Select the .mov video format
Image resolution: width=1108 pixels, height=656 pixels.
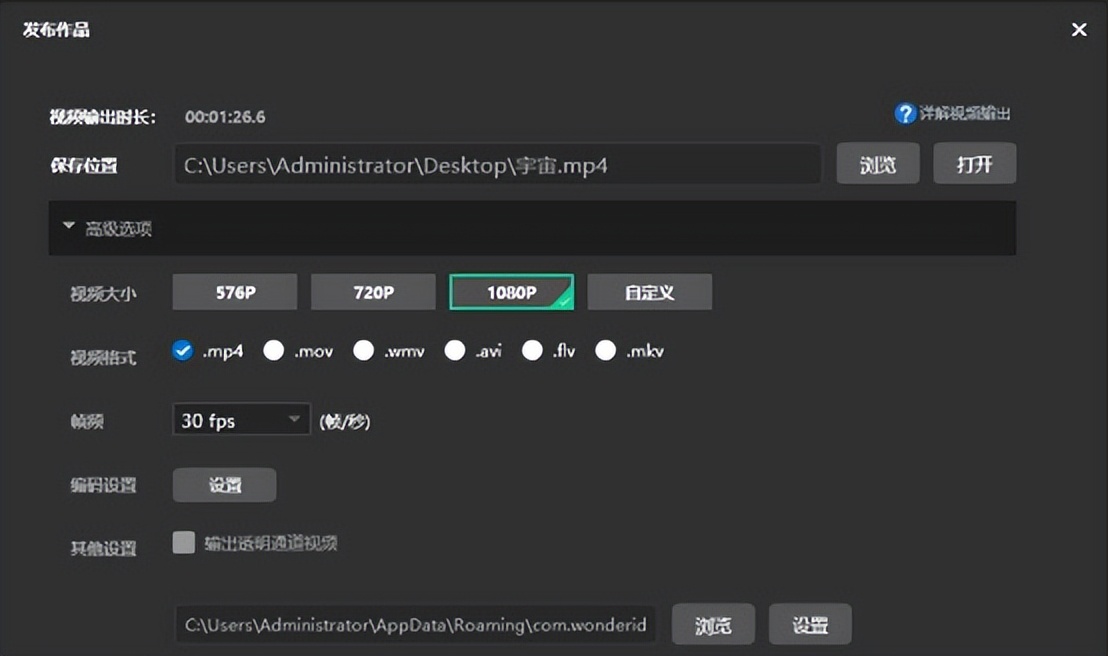point(272,350)
